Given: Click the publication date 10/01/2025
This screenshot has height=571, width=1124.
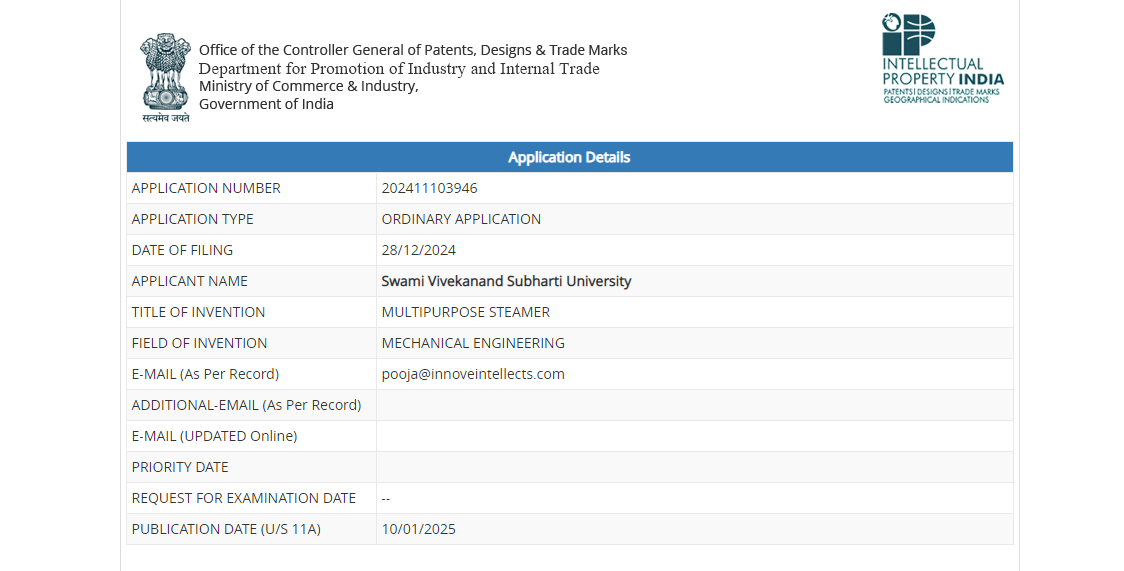Looking at the screenshot, I should pyautogui.click(x=418, y=529).
